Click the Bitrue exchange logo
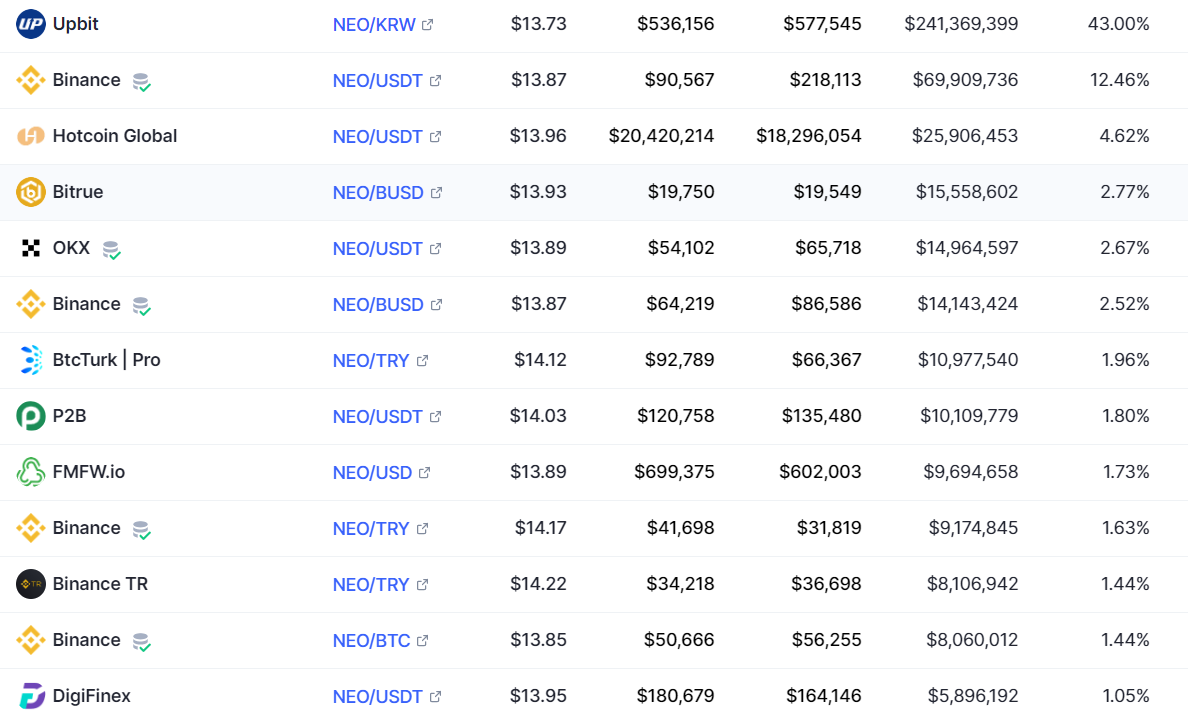1188x716 pixels. [x=30, y=192]
